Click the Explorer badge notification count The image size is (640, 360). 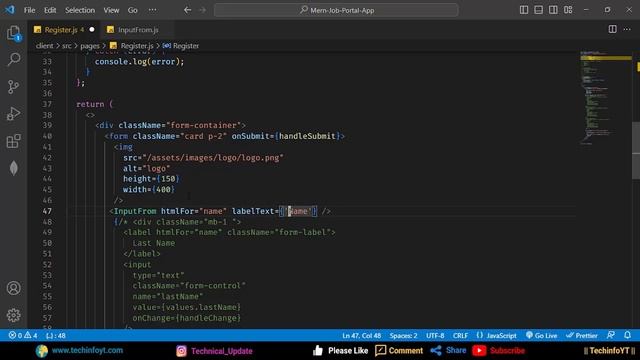(18, 38)
